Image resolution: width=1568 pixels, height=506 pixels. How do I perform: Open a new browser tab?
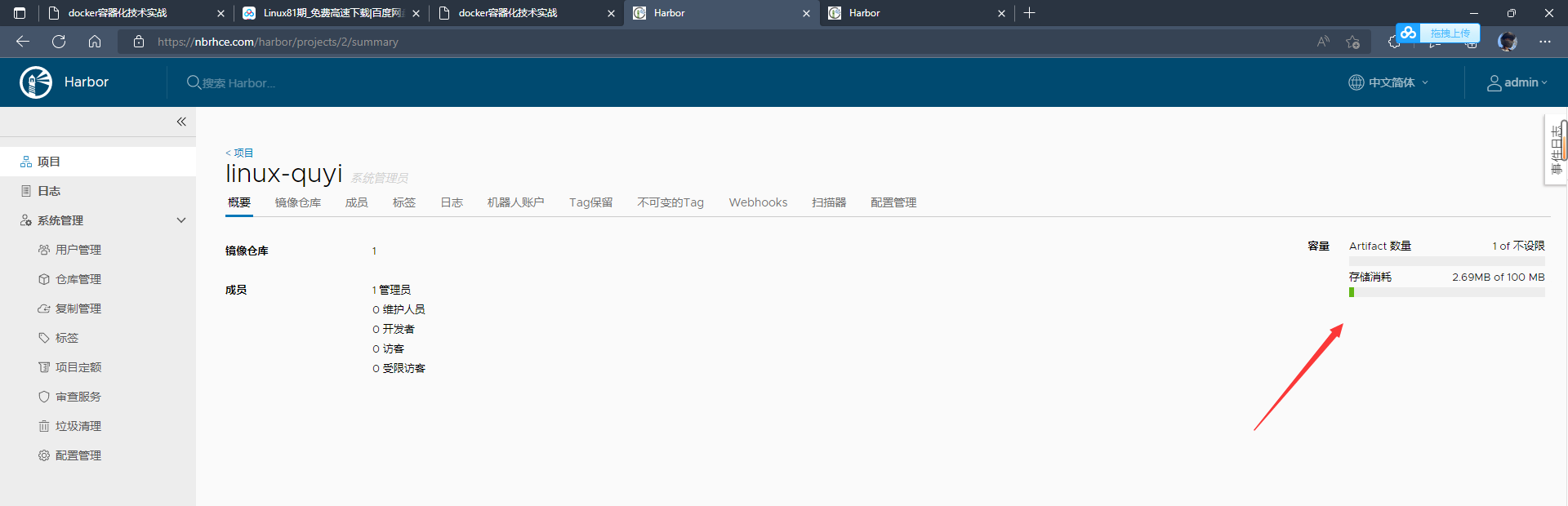[x=1030, y=13]
